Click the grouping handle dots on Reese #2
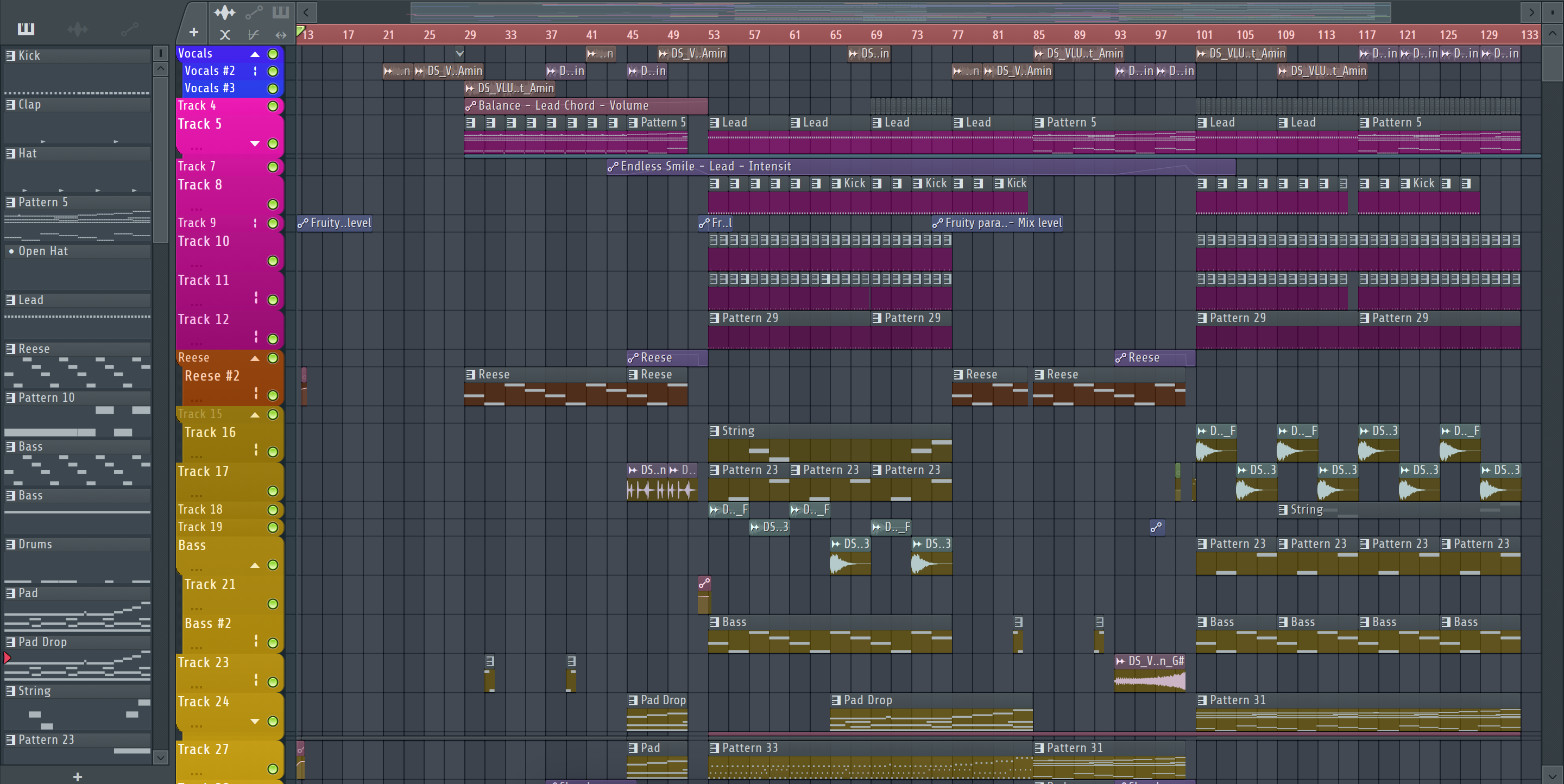Screen dimensions: 1564x784 click(256, 393)
